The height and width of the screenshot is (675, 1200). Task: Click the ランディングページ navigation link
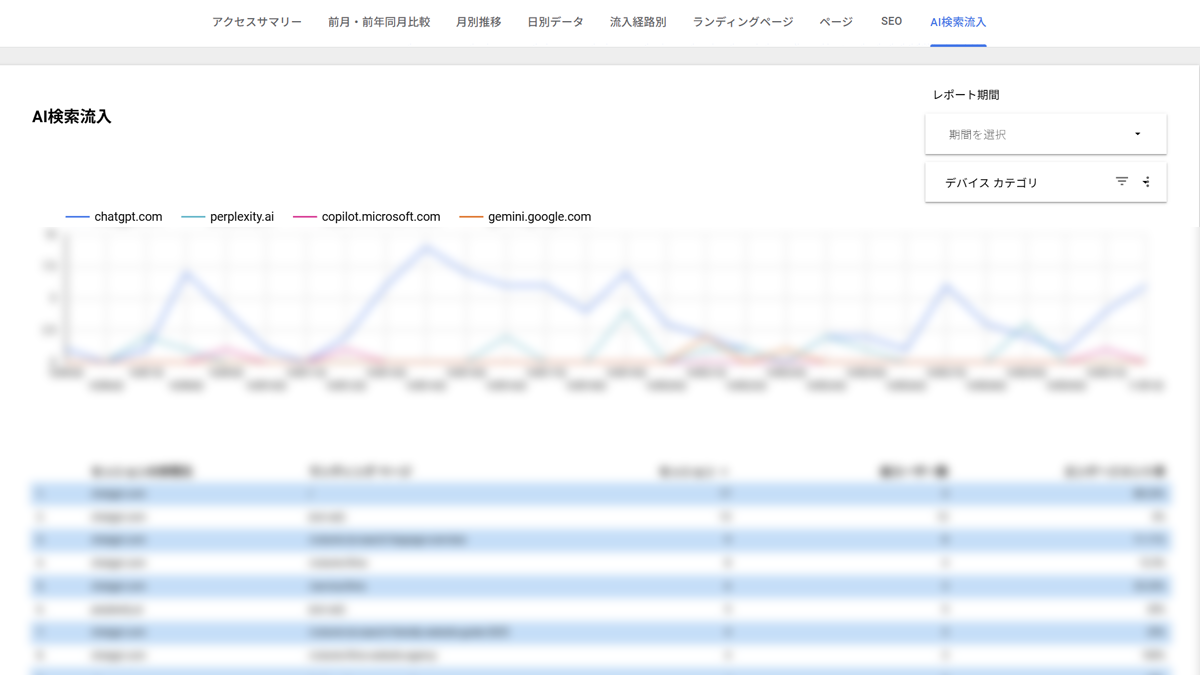(x=742, y=21)
